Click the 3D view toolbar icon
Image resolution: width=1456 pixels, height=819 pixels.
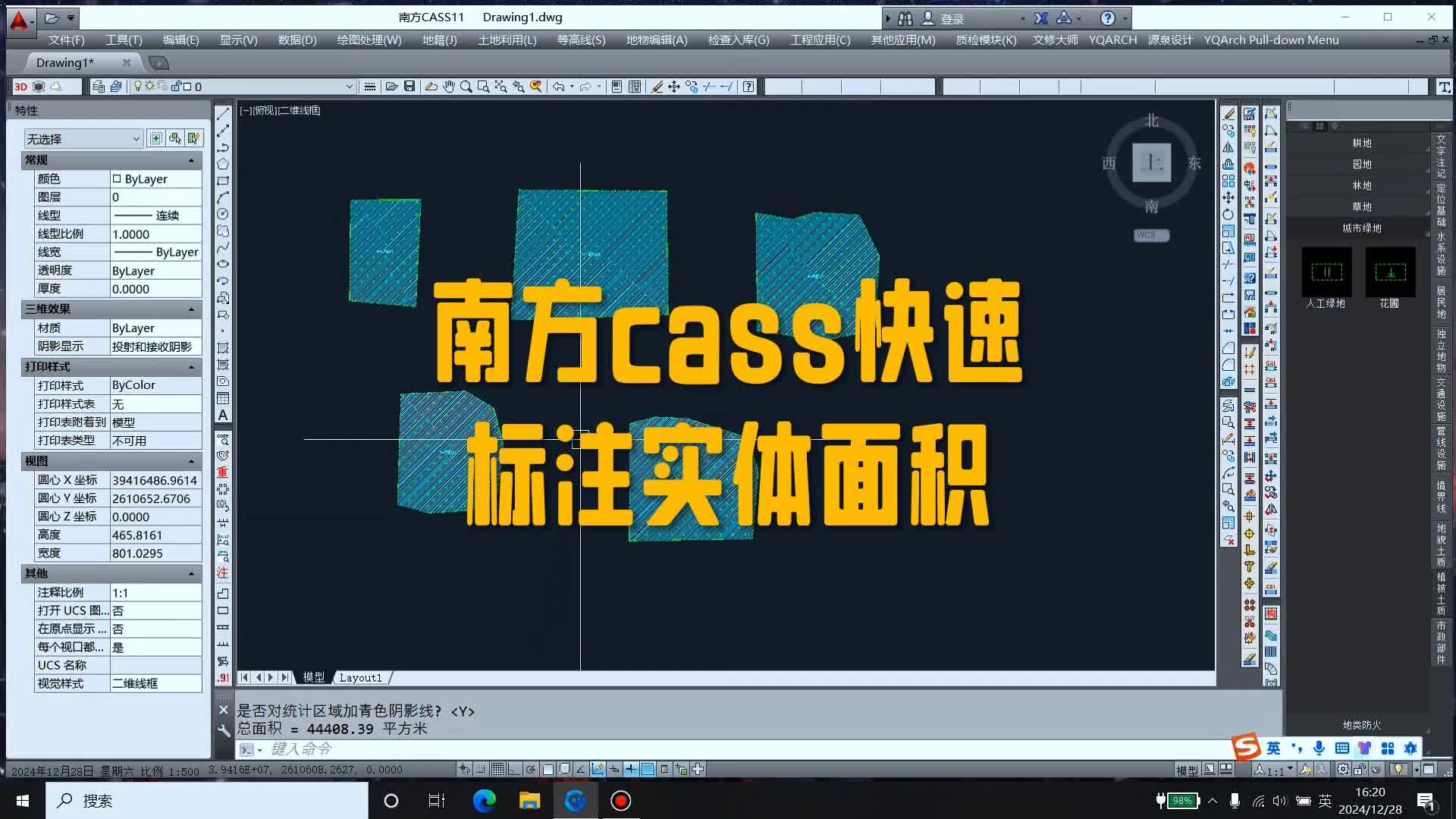(x=20, y=86)
